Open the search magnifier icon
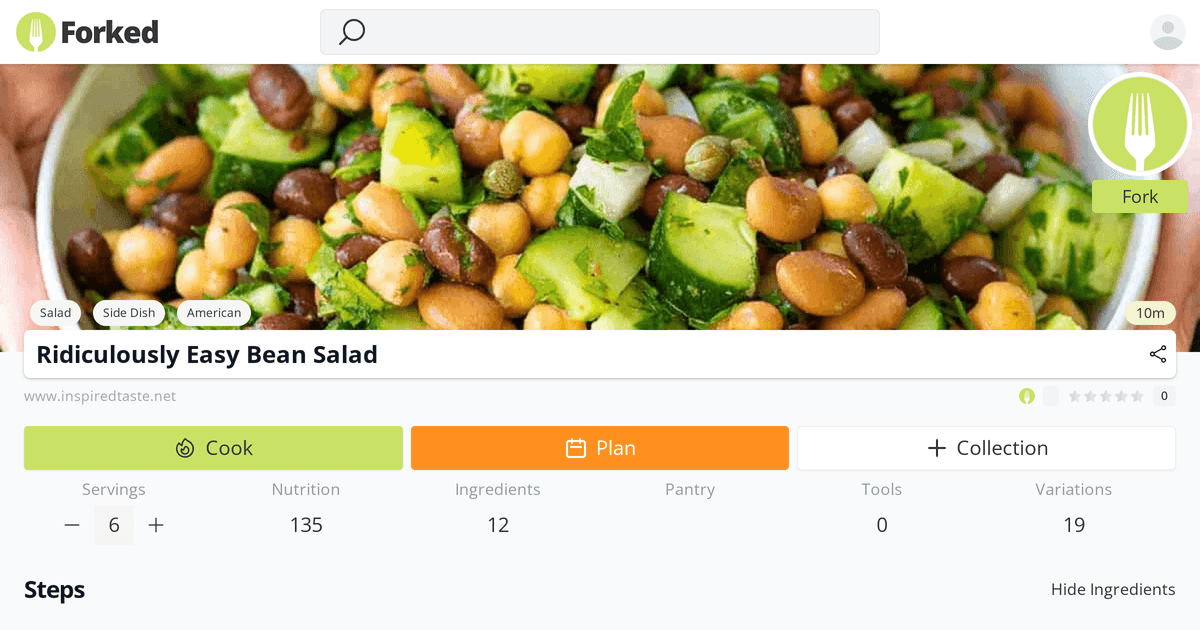 (350, 31)
